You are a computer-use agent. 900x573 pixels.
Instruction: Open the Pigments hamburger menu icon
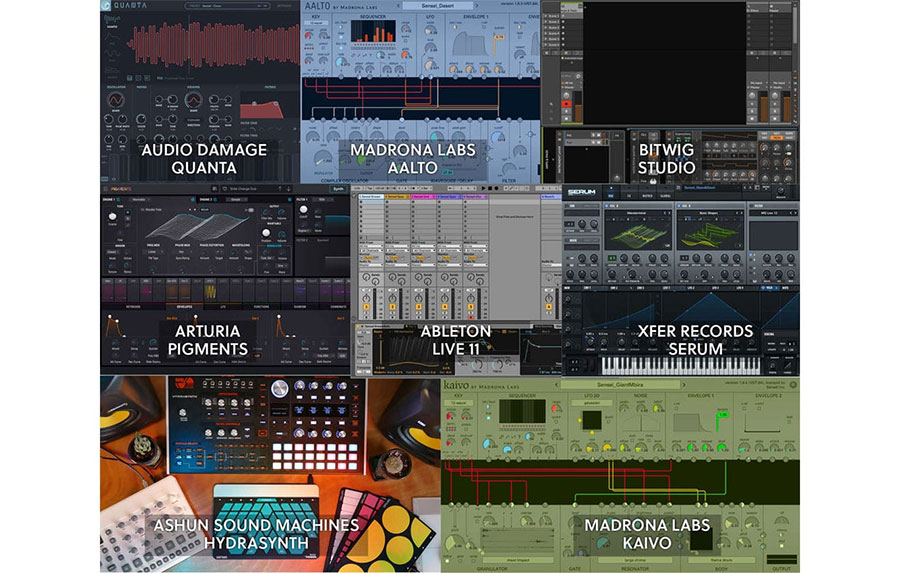(105, 188)
